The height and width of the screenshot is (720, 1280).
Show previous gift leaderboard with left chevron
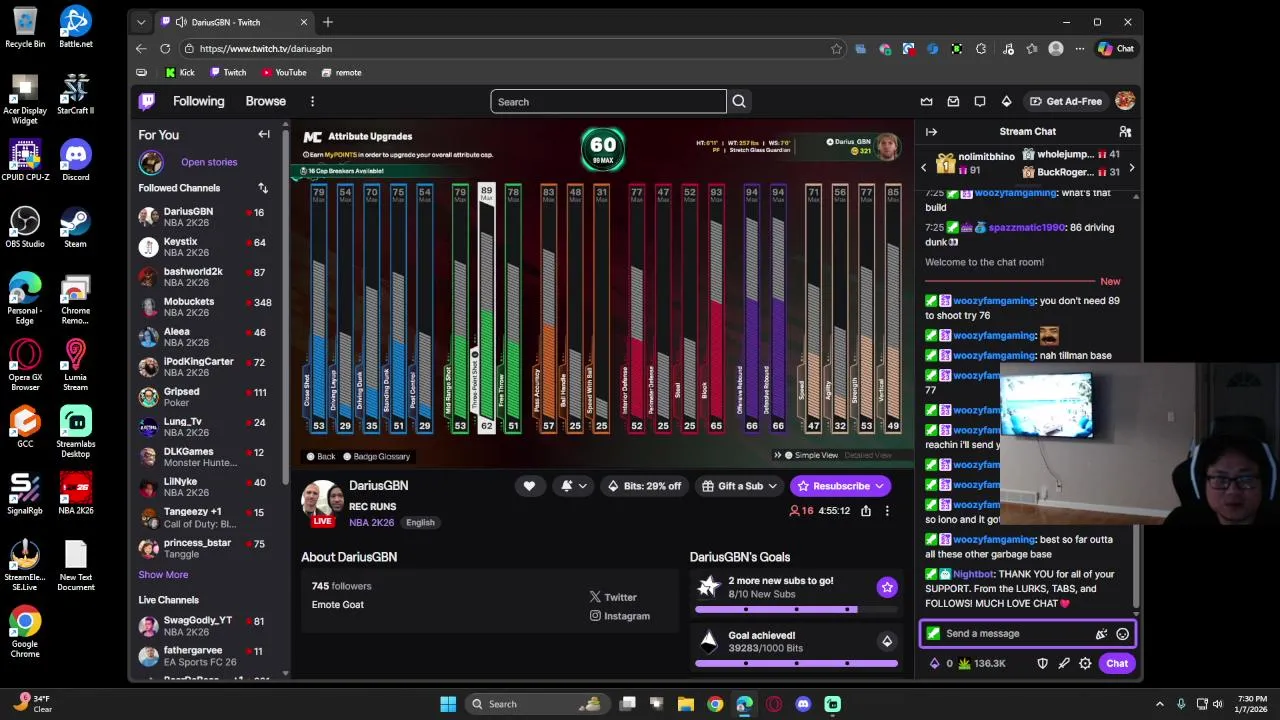[x=924, y=168]
